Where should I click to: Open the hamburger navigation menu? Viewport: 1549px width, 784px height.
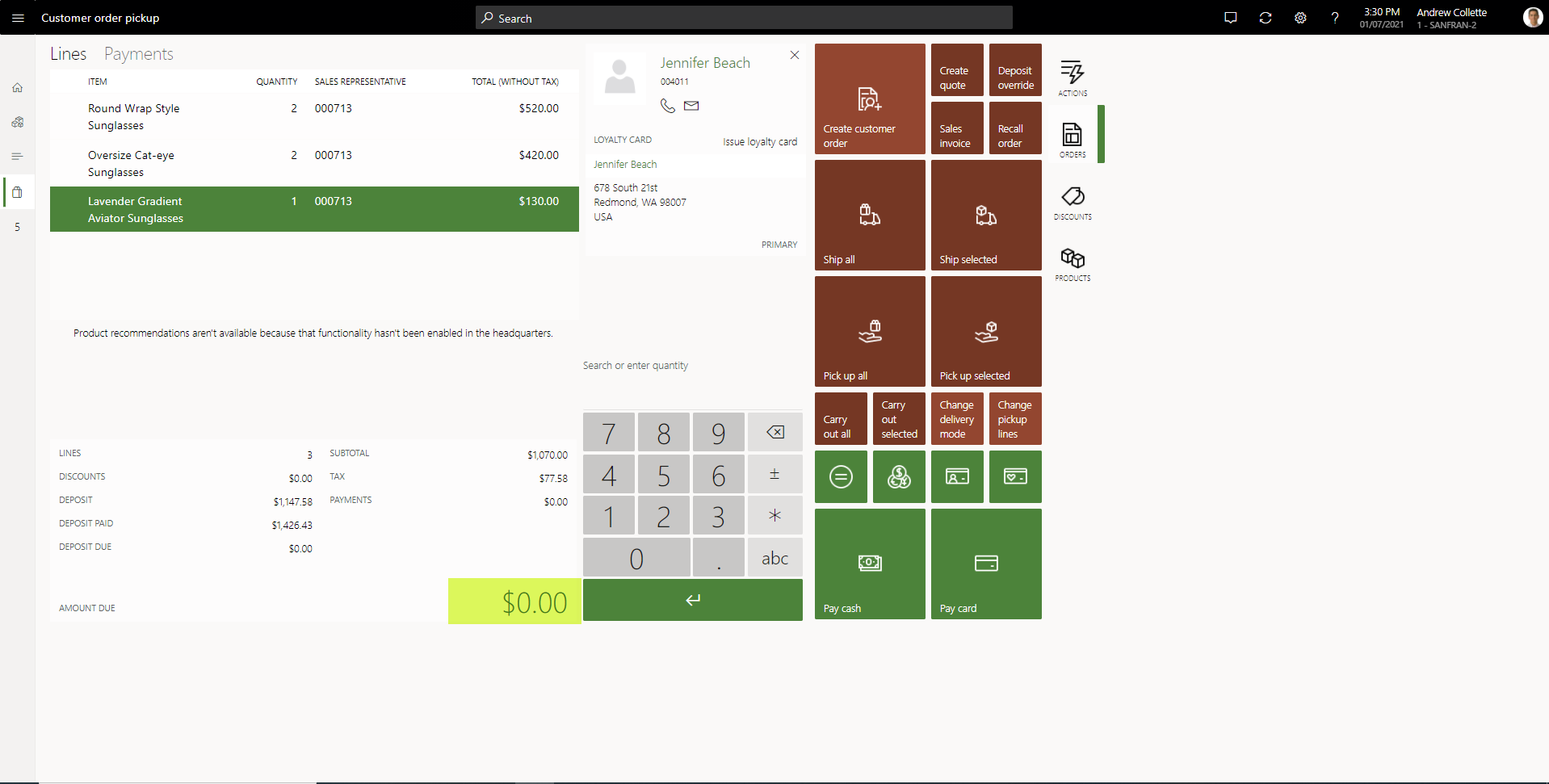(18, 18)
